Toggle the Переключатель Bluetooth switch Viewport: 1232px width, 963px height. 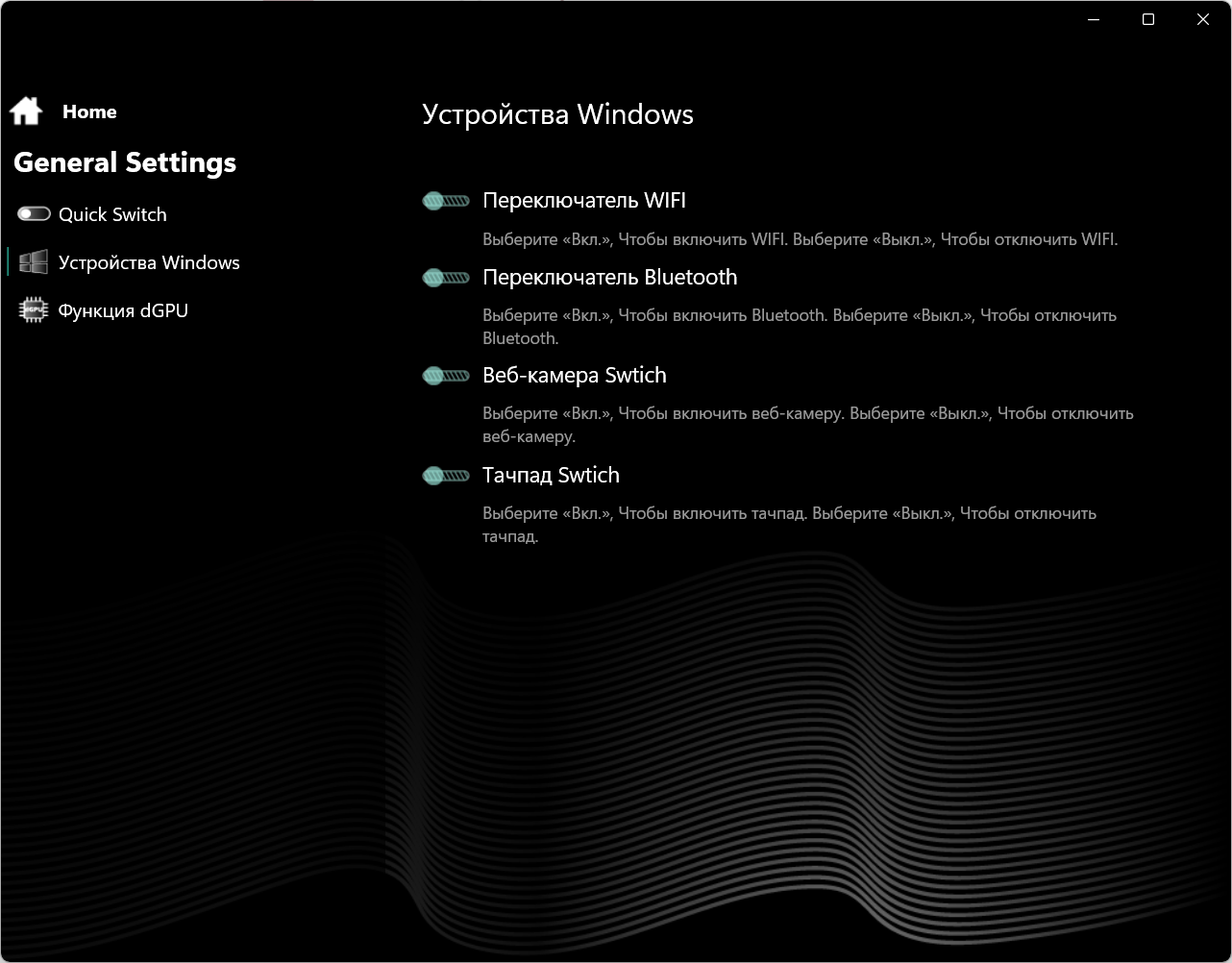point(446,278)
